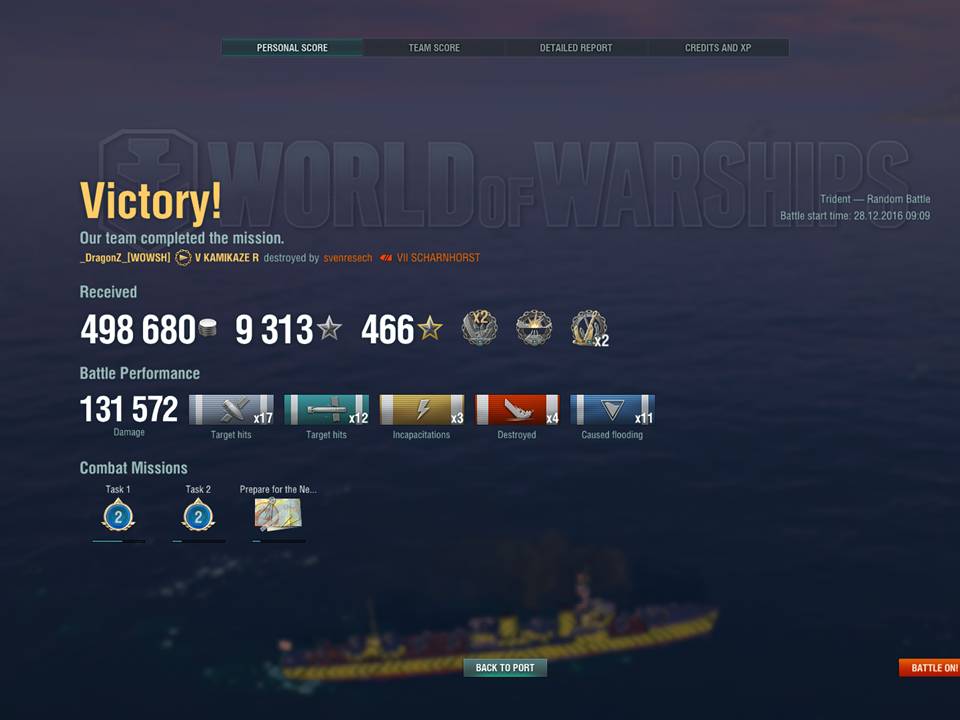Open the Task 1 combat mission badge
The height and width of the screenshot is (720, 960).
pyautogui.click(x=118, y=516)
